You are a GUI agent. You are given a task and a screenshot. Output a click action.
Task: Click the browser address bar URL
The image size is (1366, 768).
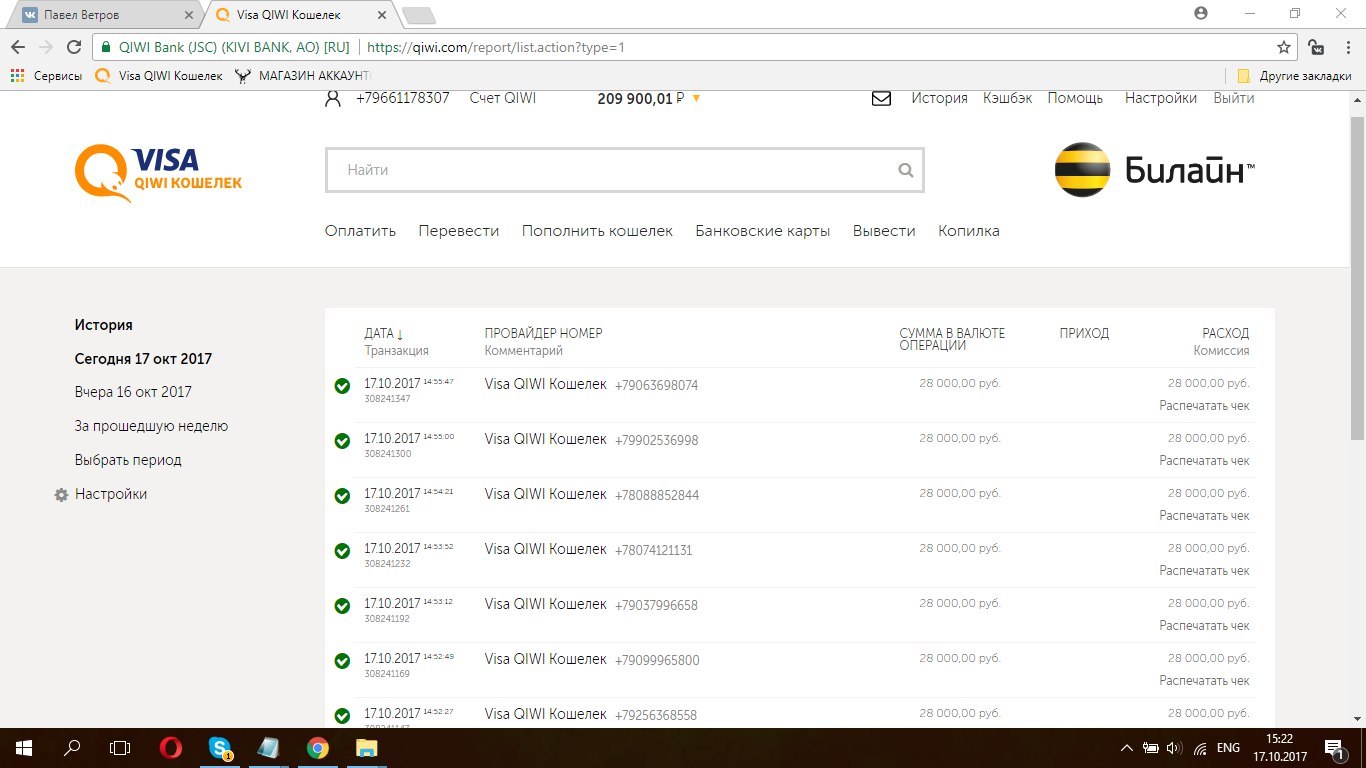pyautogui.click(x=496, y=47)
